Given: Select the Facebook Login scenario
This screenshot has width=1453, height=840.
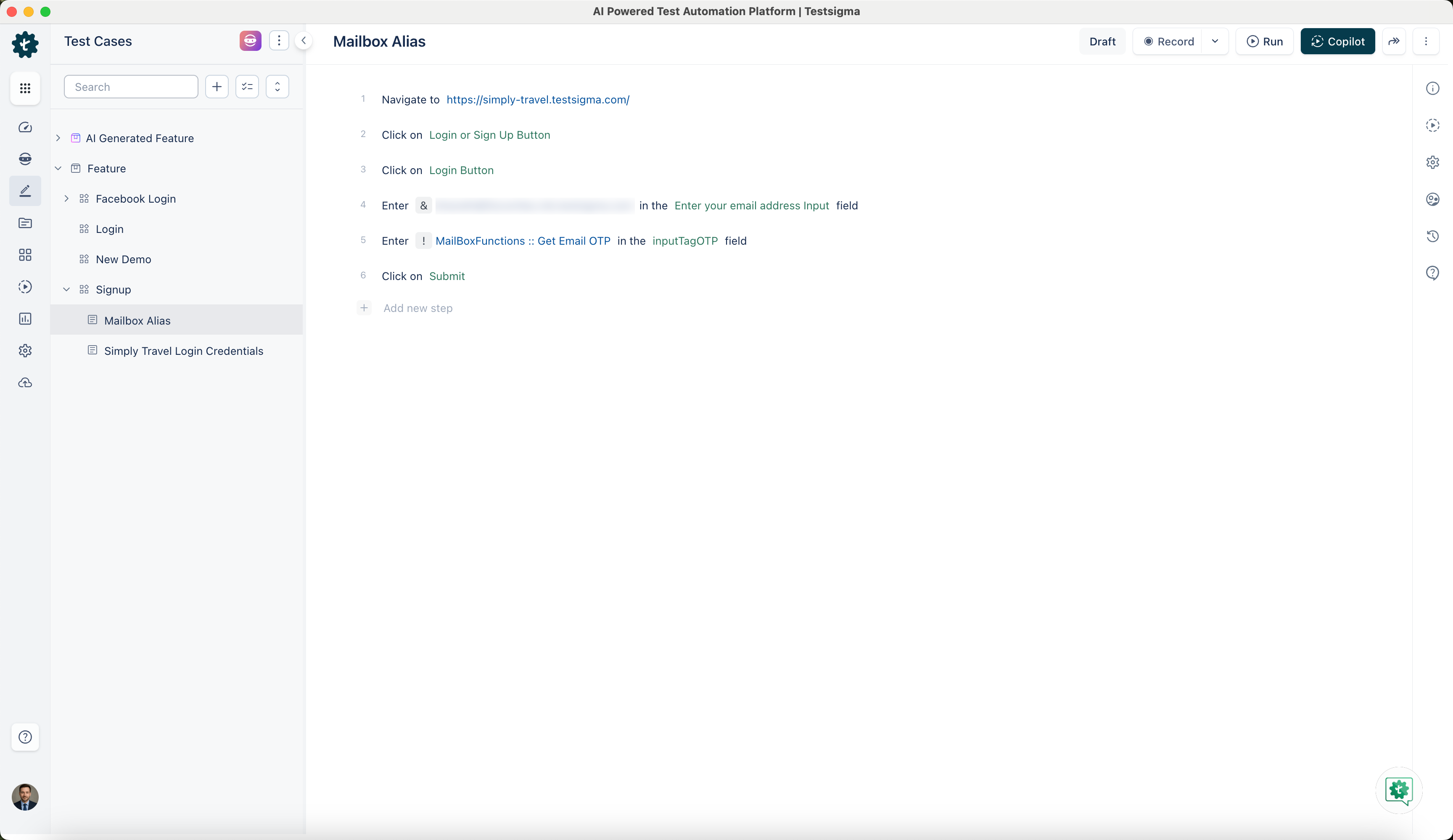Looking at the screenshot, I should coord(135,199).
